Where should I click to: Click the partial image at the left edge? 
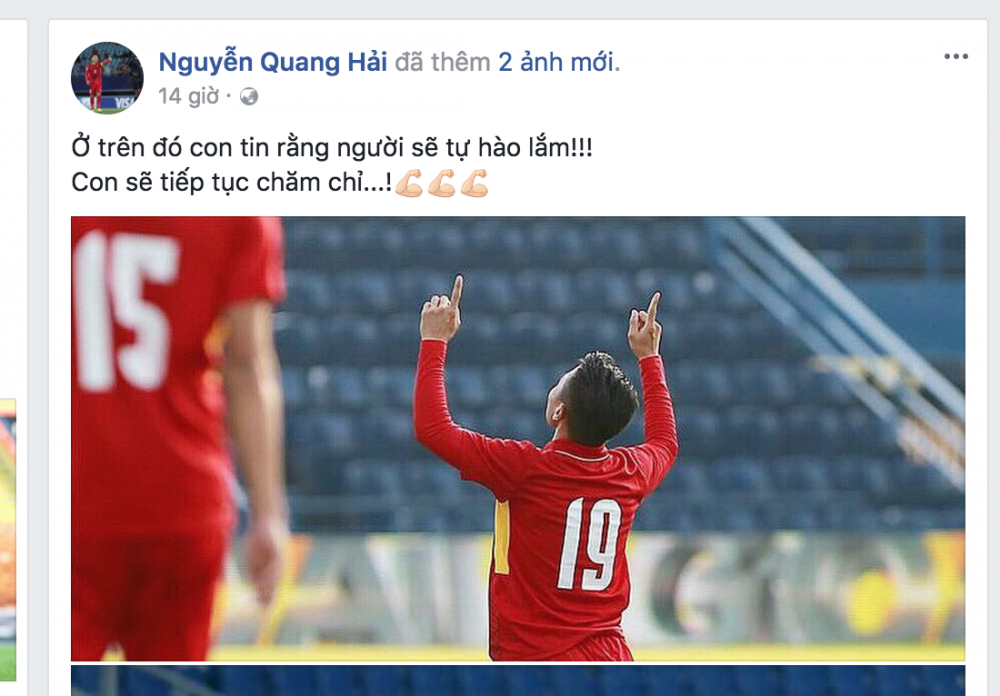pyautogui.click(x=8, y=540)
